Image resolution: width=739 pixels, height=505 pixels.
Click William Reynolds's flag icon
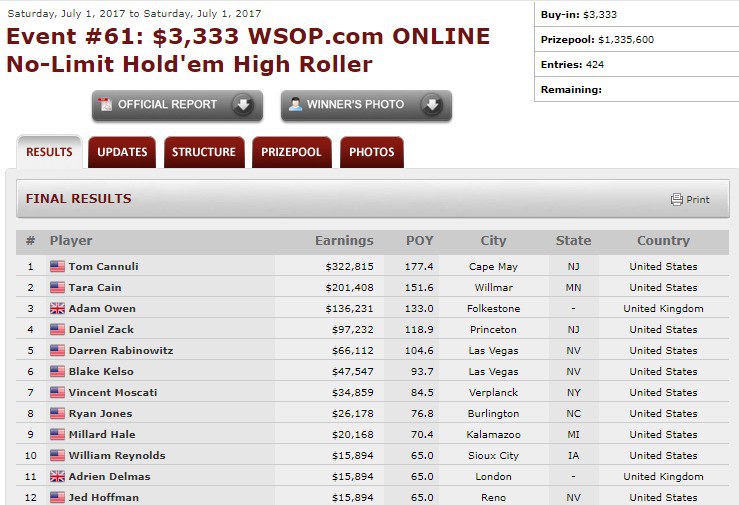(x=57, y=456)
